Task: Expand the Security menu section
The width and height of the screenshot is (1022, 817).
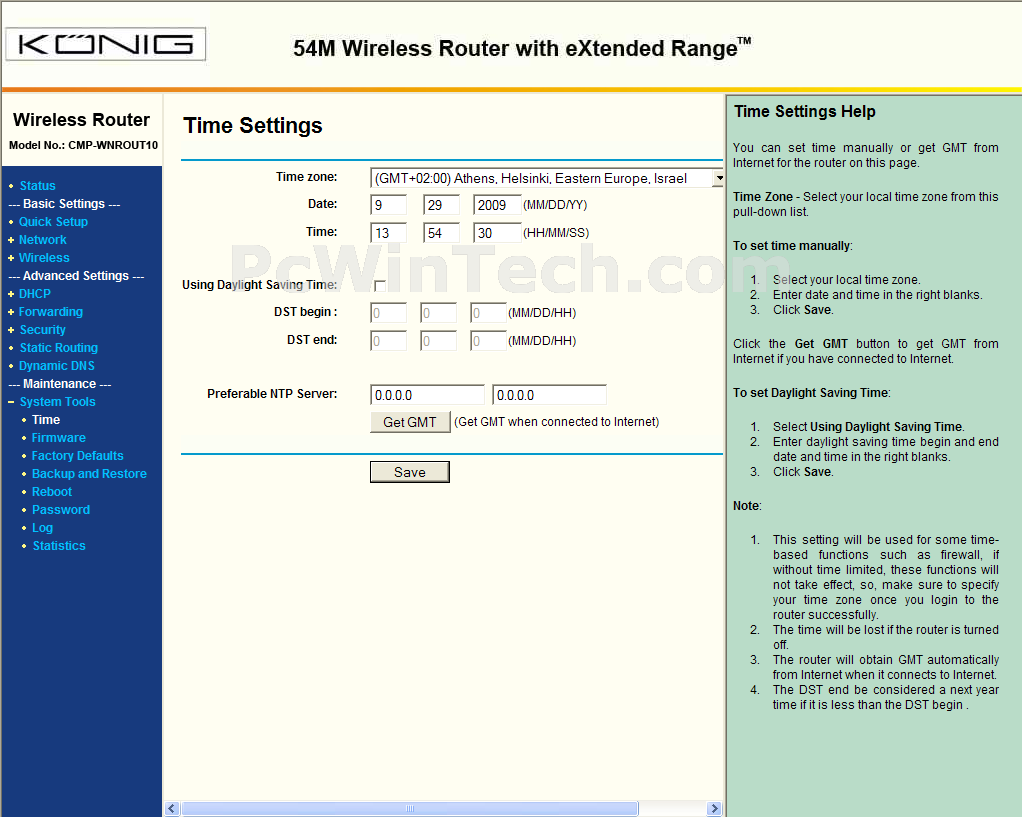Action: tap(11, 330)
